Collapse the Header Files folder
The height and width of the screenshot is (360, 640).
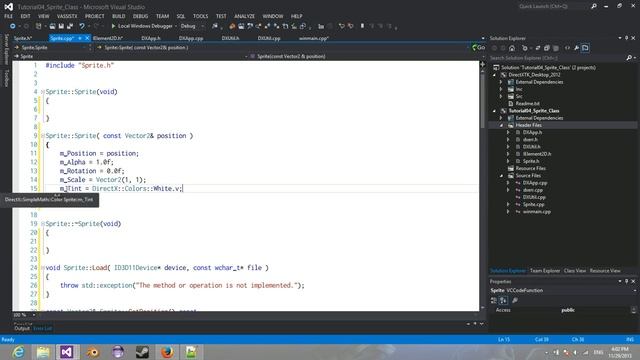[x=502, y=125]
